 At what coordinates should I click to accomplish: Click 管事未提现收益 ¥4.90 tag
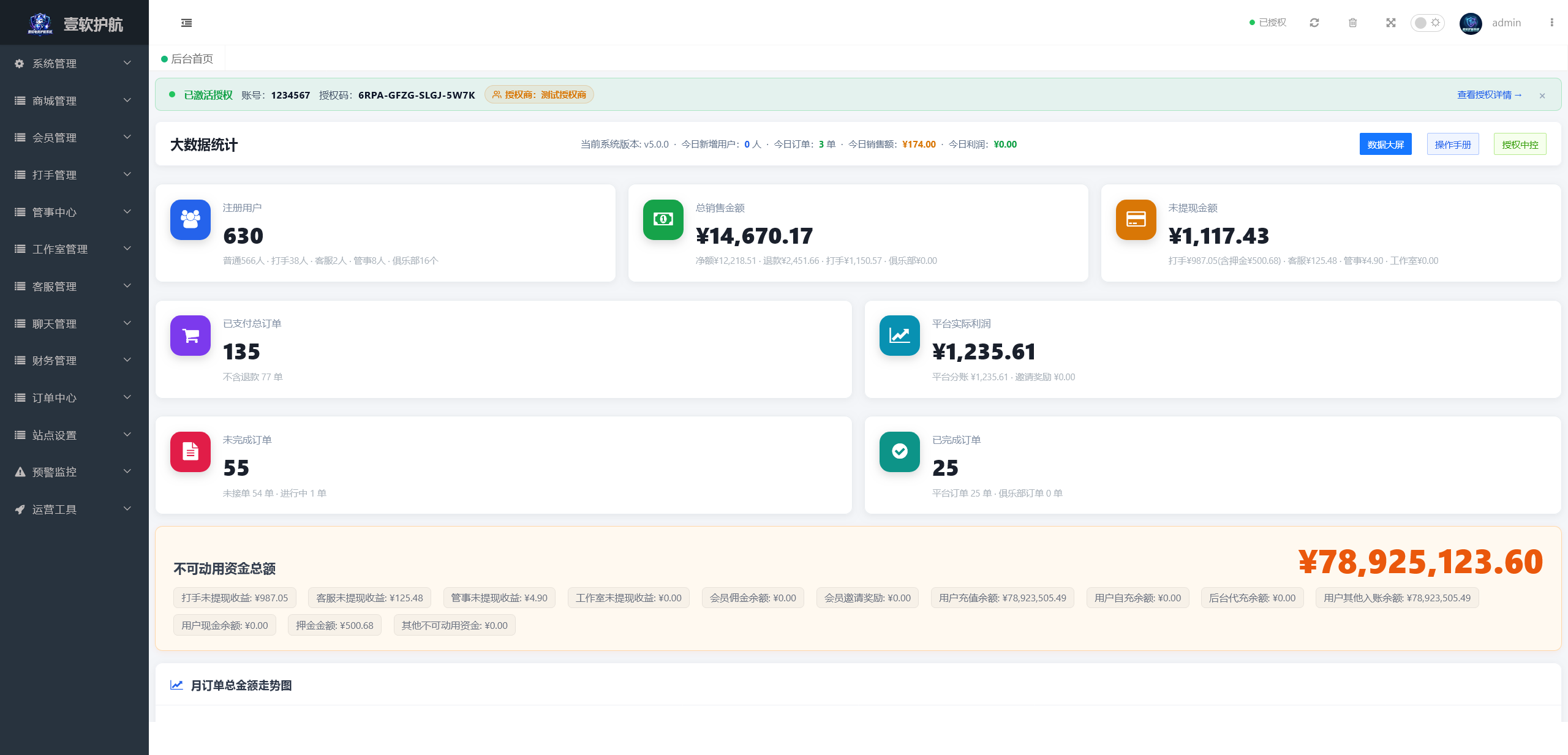[x=499, y=598]
